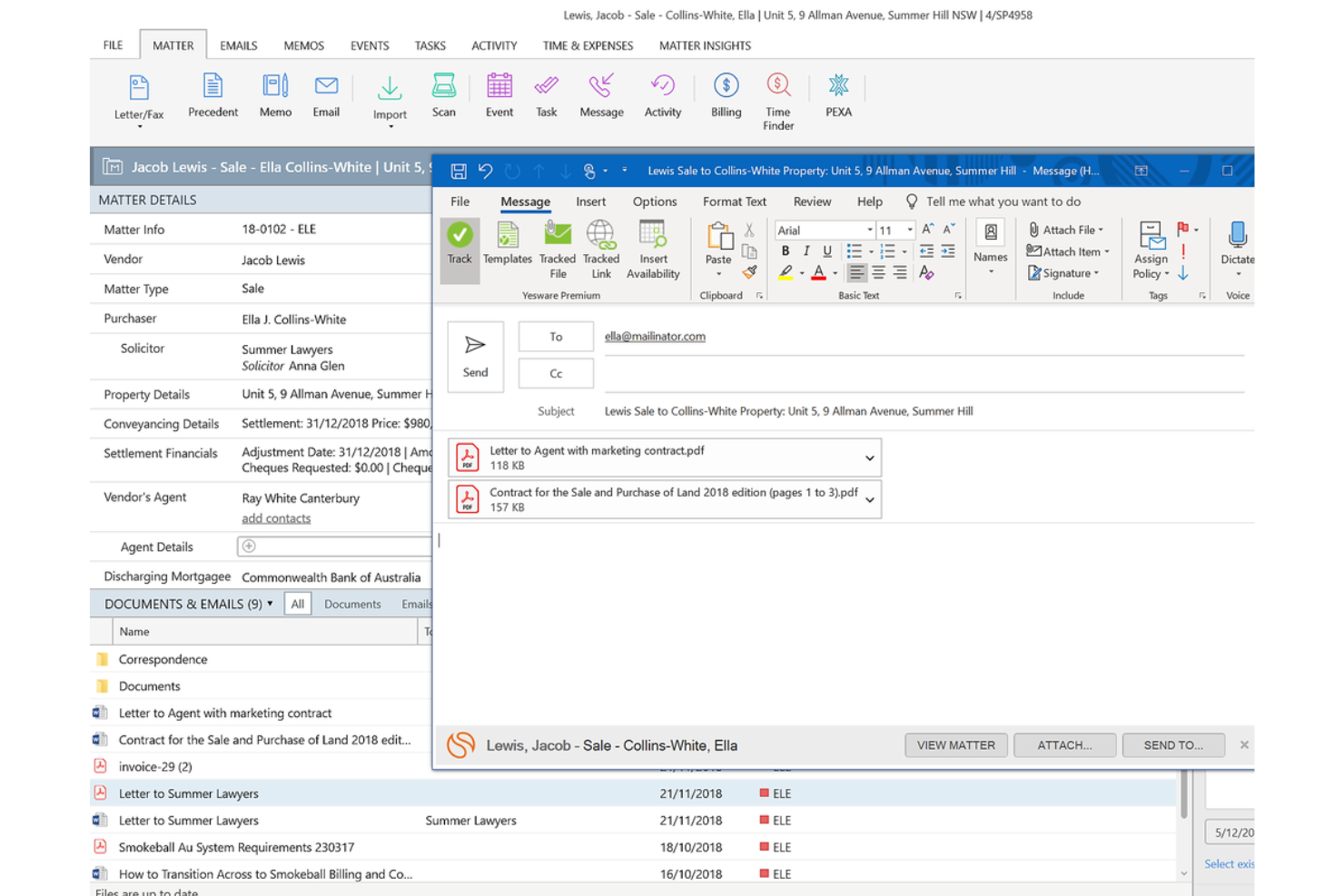The height and width of the screenshot is (896, 1344).
Task: Open Billing for this matter
Action: tap(726, 95)
